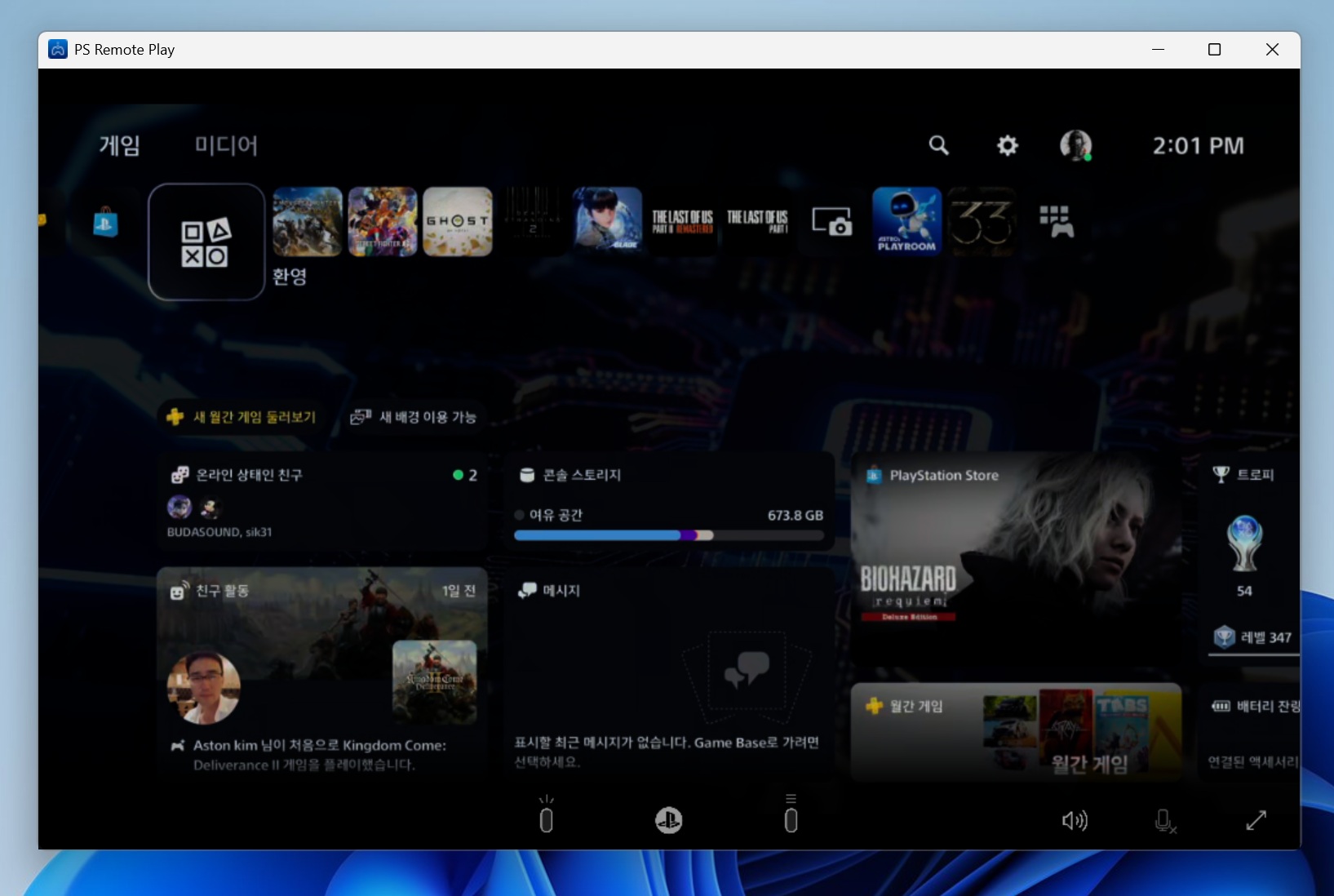Click the 새 월간 게임 둘러보기 button

tap(242, 417)
